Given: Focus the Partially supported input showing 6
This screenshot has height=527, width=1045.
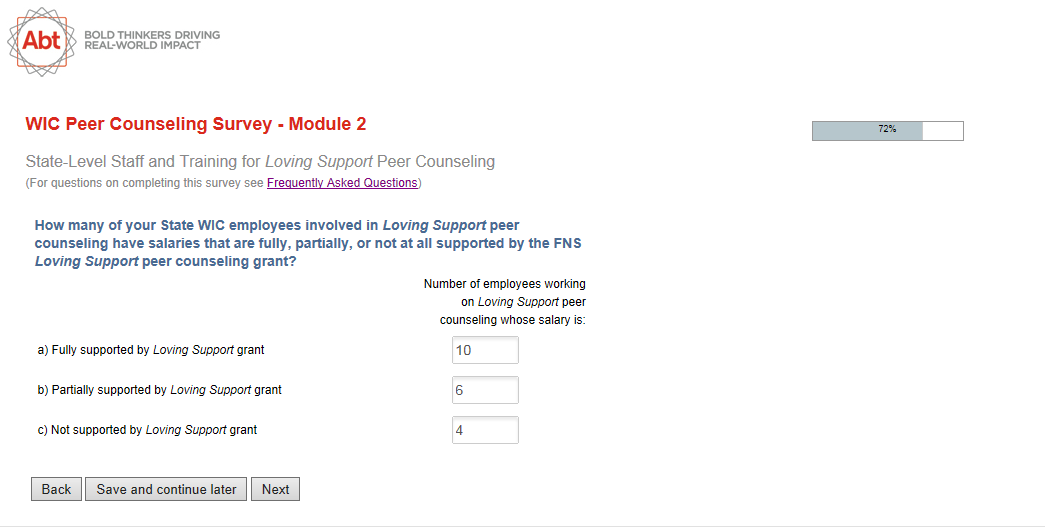Looking at the screenshot, I should point(485,390).
